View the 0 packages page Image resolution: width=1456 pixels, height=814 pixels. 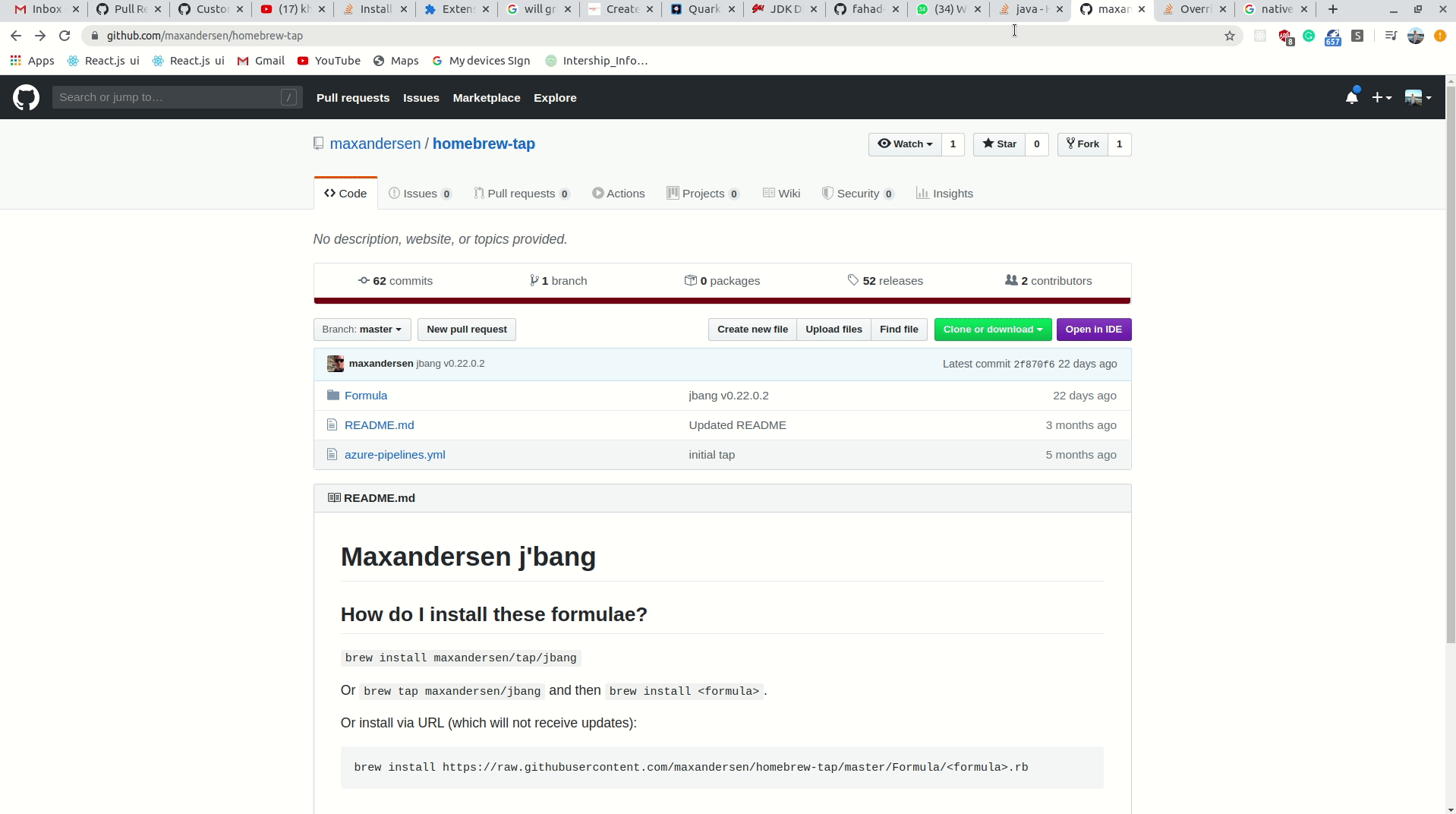pyautogui.click(x=722, y=281)
